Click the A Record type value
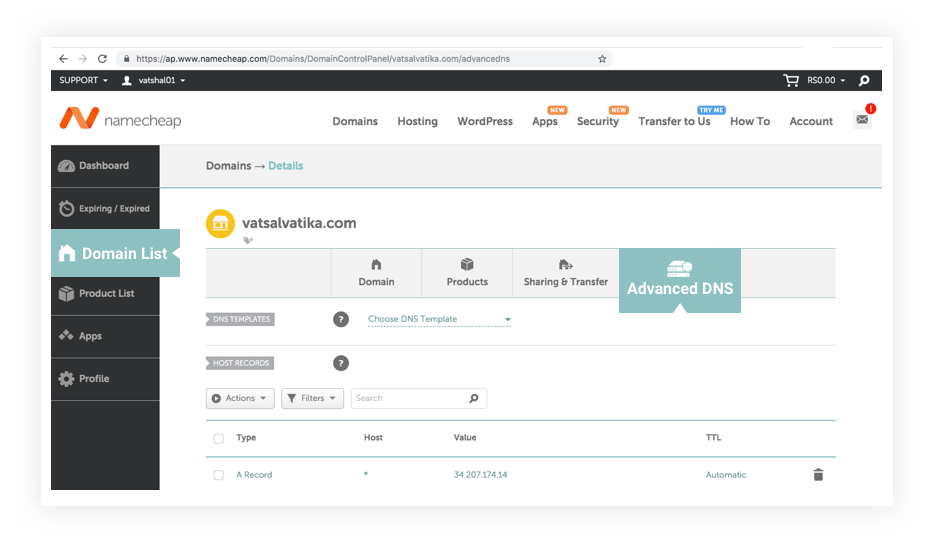 click(x=254, y=475)
